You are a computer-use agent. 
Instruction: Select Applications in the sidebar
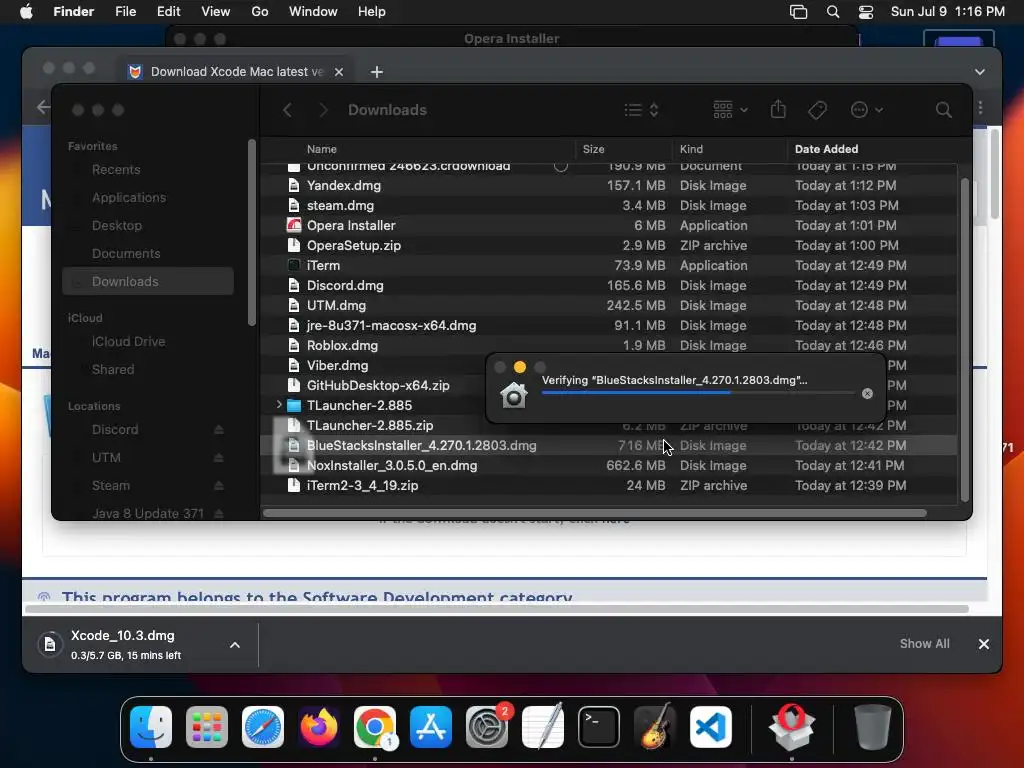coord(148,198)
